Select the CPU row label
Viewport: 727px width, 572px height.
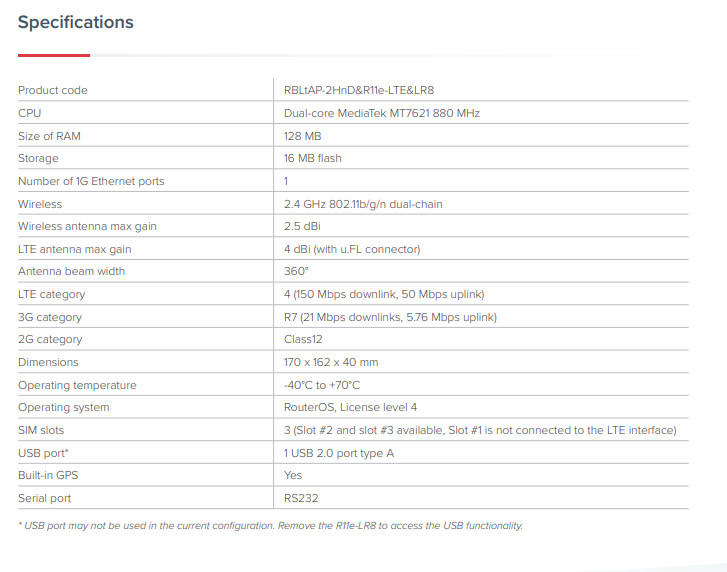tap(30, 113)
